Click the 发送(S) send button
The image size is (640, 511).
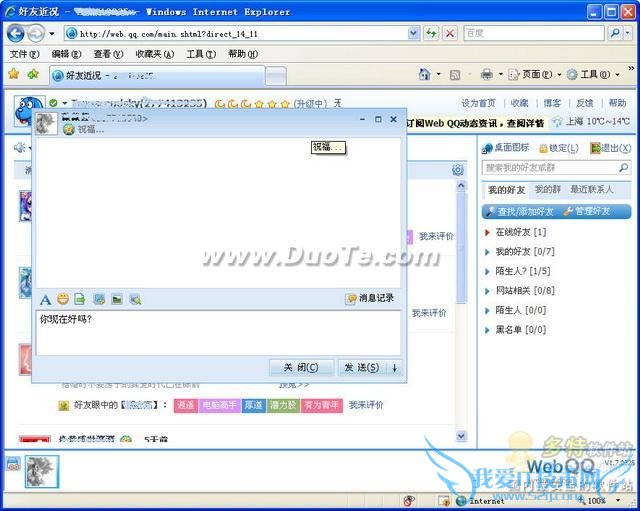point(362,368)
